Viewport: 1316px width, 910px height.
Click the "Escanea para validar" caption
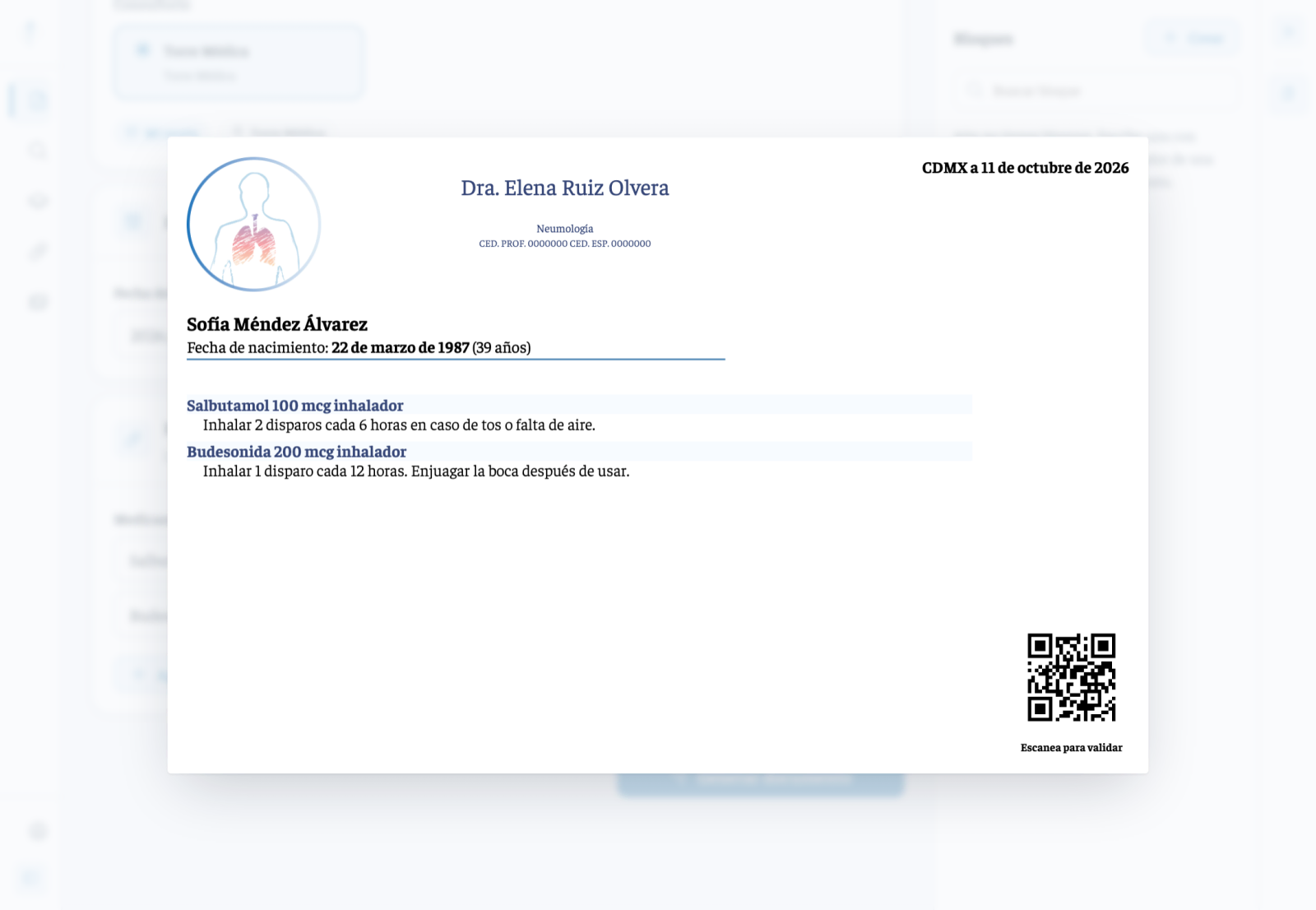[1072, 748]
